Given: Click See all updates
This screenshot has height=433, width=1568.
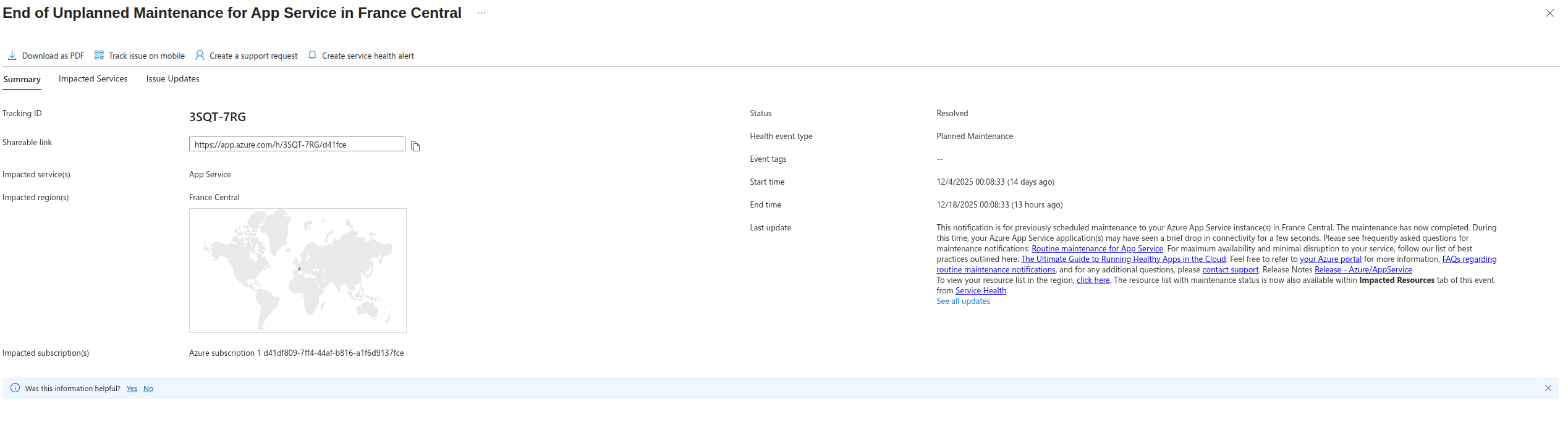Looking at the screenshot, I should click(963, 301).
